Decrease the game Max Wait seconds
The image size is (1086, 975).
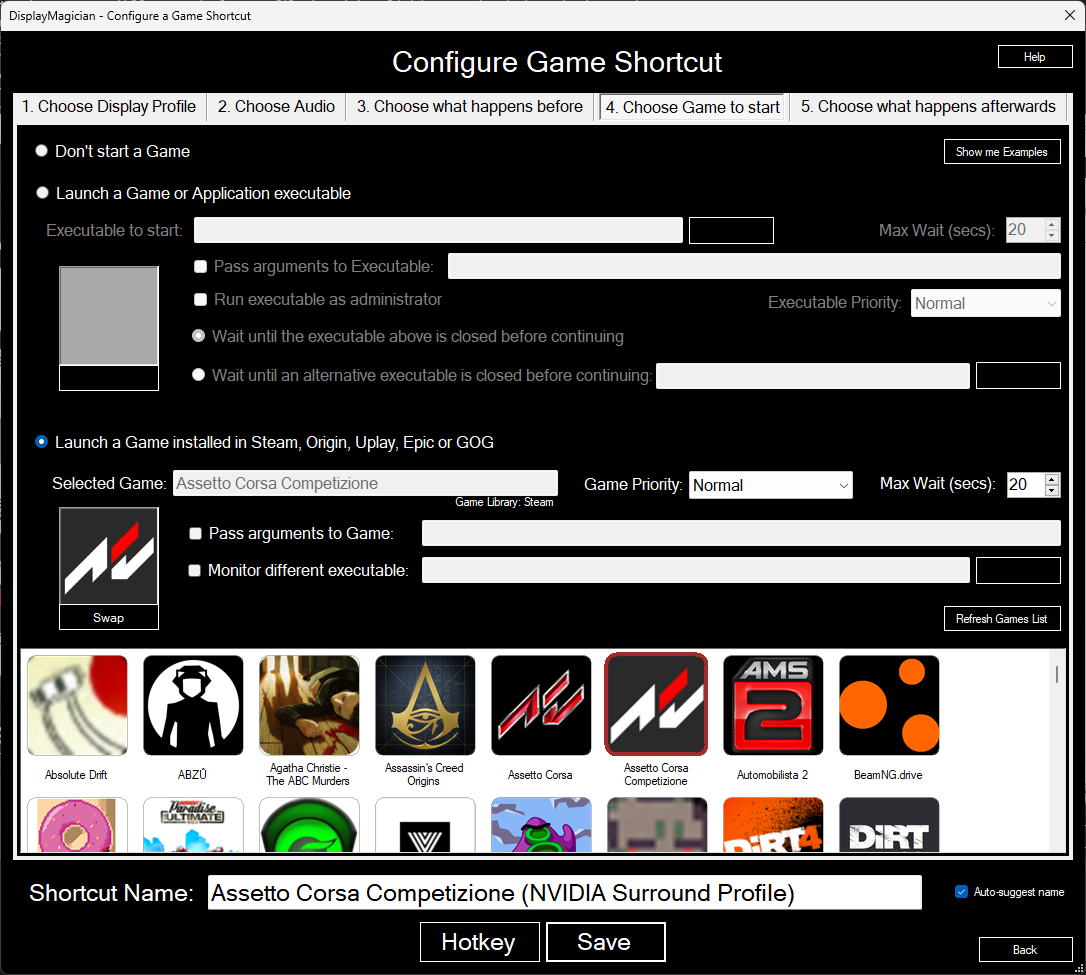point(1051,490)
